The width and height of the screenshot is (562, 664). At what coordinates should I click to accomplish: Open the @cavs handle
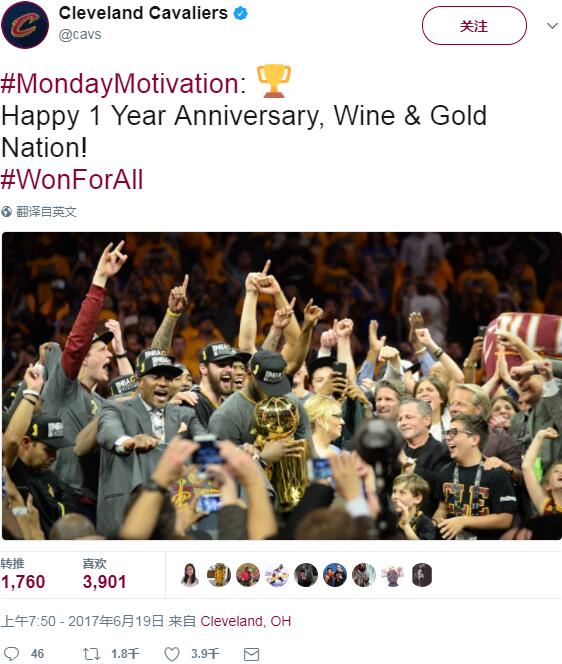point(80,34)
